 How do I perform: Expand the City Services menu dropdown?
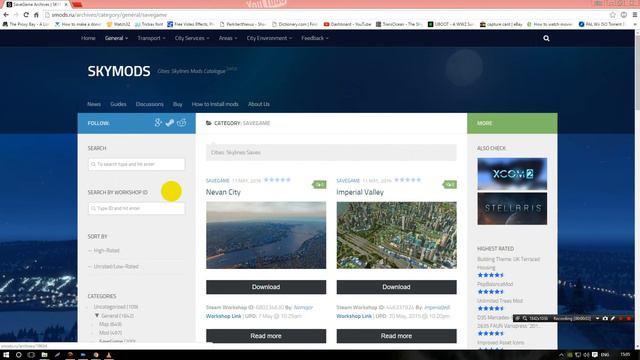(x=192, y=38)
